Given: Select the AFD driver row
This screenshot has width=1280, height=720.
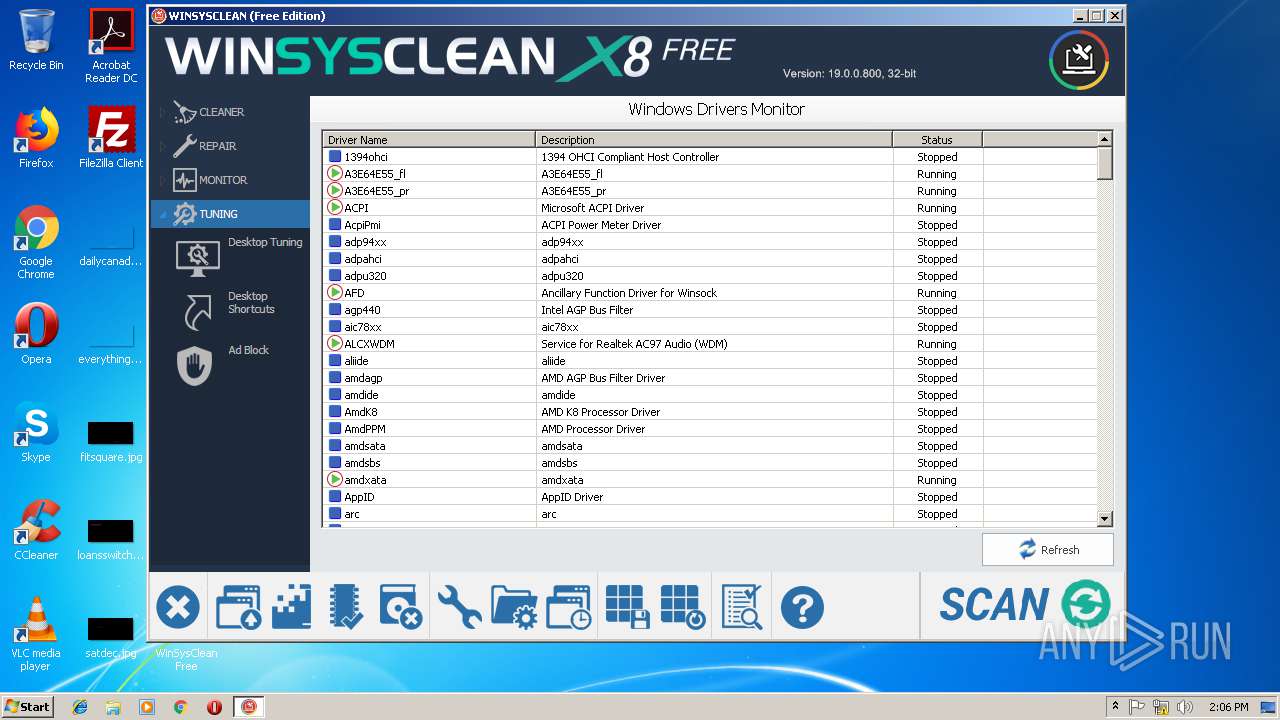Looking at the screenshot, I should (710, 293).
